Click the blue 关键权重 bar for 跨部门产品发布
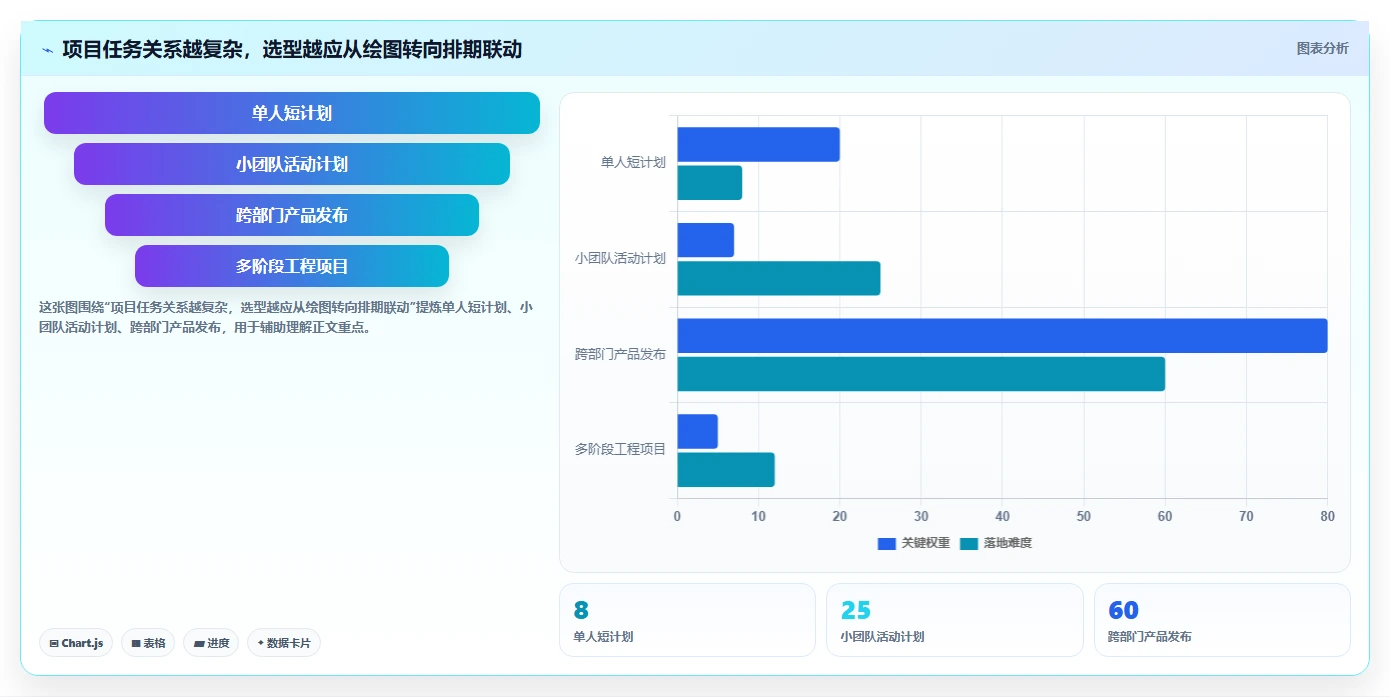The image size is (1390, 697). tap(1002, 336)
